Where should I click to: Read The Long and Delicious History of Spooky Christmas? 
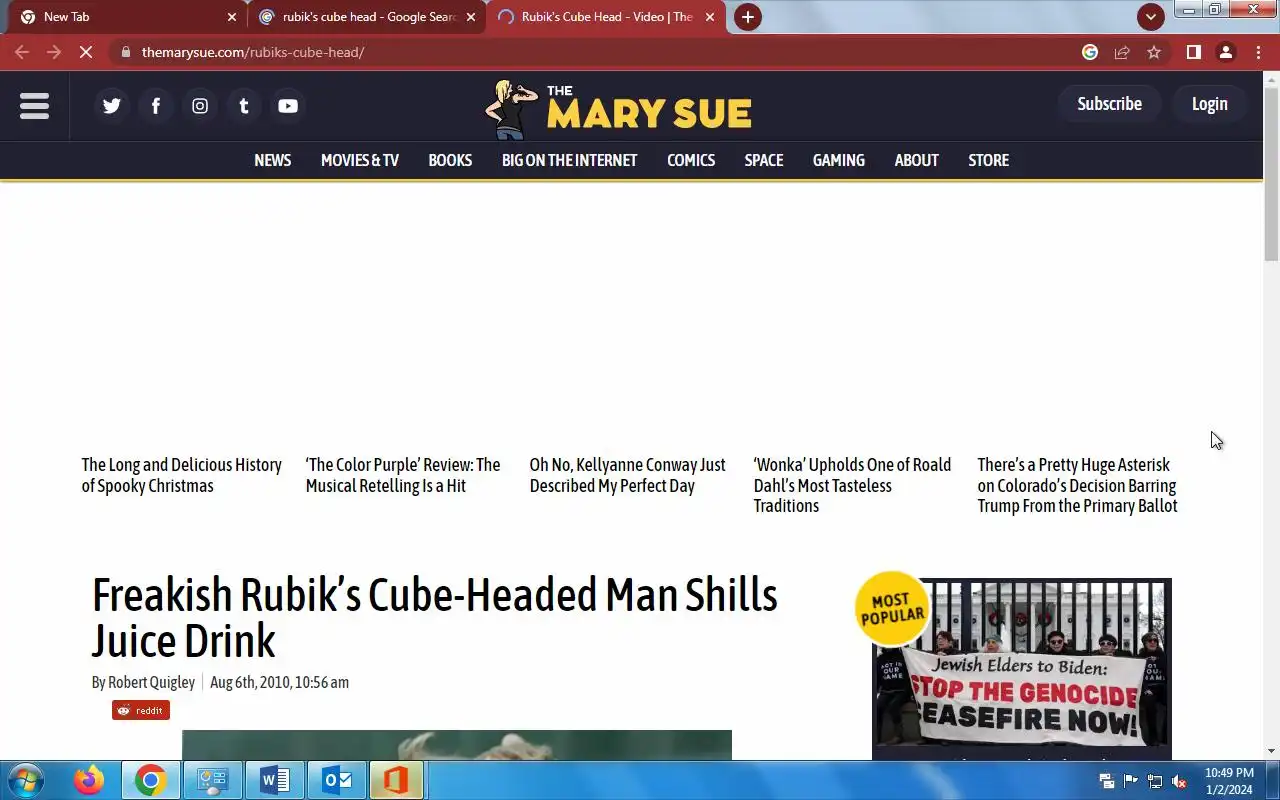182,475
